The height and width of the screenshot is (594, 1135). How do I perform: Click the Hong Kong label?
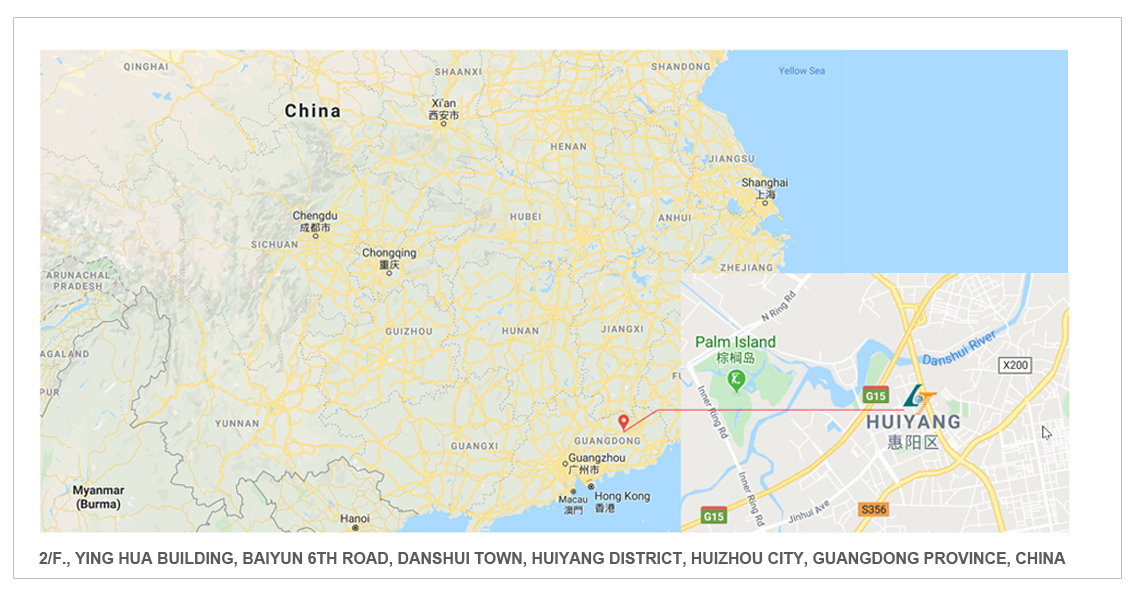[x=623, y=502]
